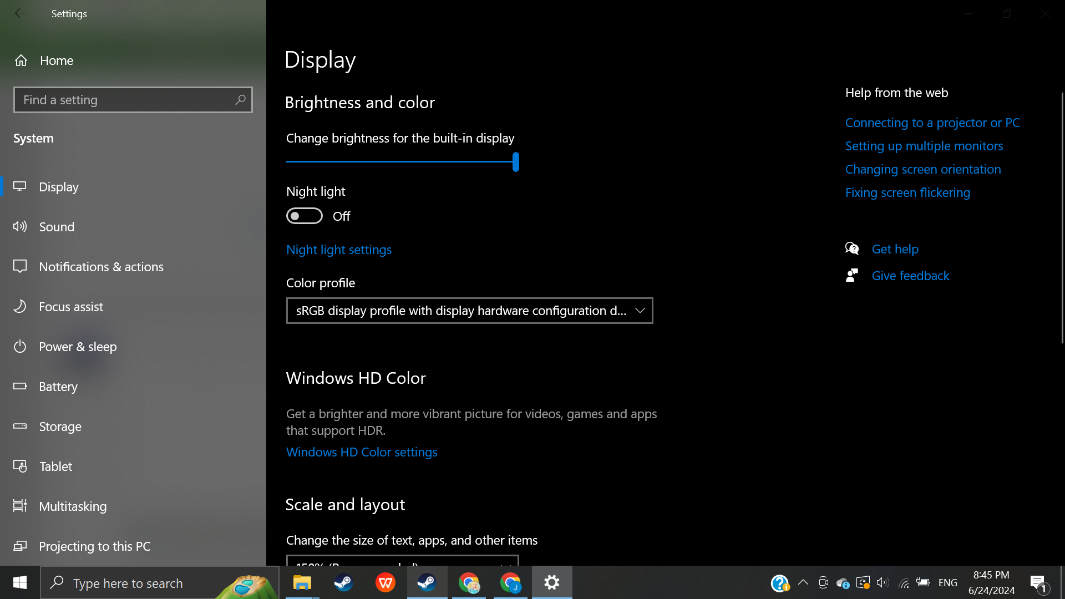Click the Power & sleep icon
This screenshot has width=1065, height=599.
tap(19, 347)
